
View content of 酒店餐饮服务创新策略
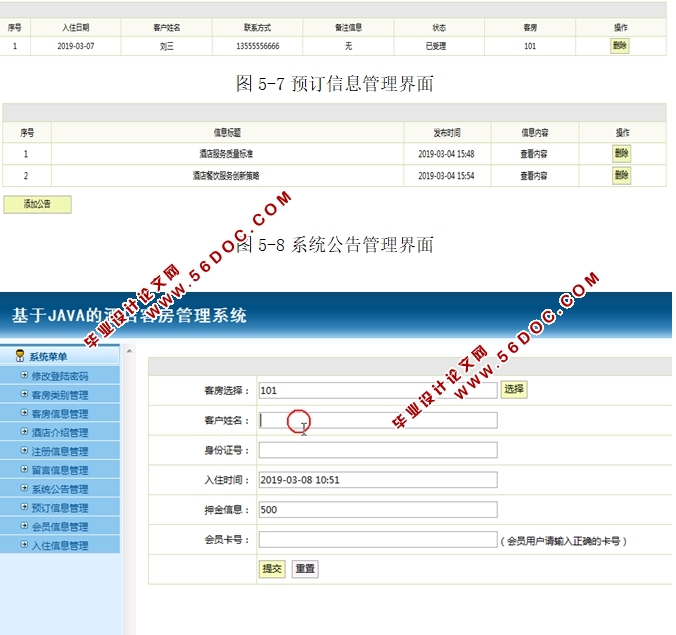[534, 176]
